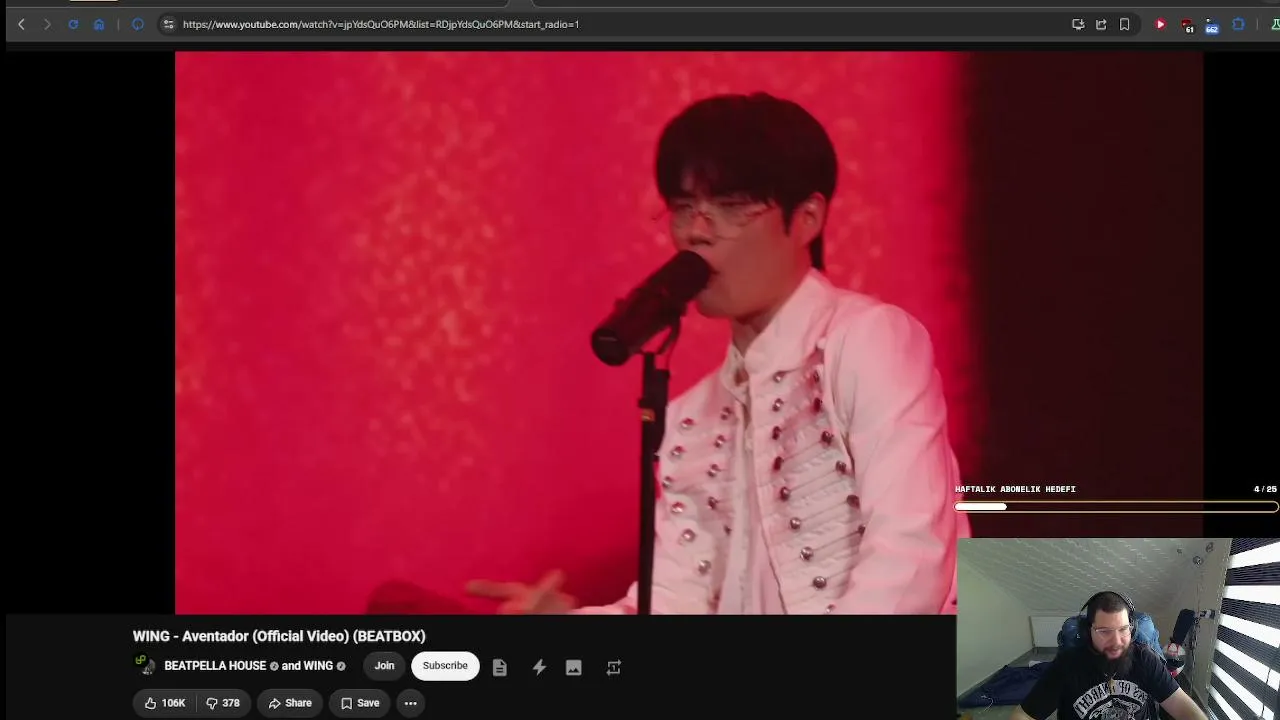Dislike the video showing 378
The image size is (1280, 720).
point(223,703)
